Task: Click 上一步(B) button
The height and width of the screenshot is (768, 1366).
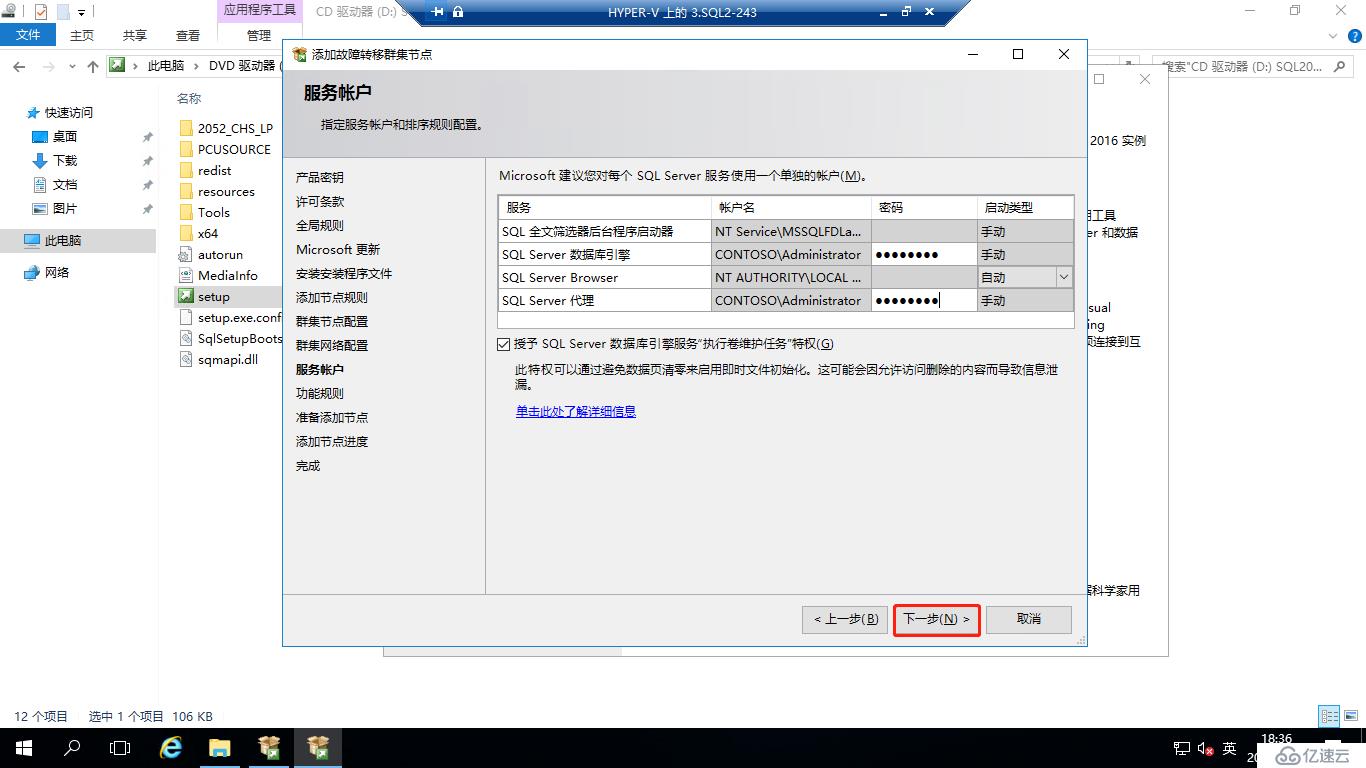Action: click(x=845, y=619)
